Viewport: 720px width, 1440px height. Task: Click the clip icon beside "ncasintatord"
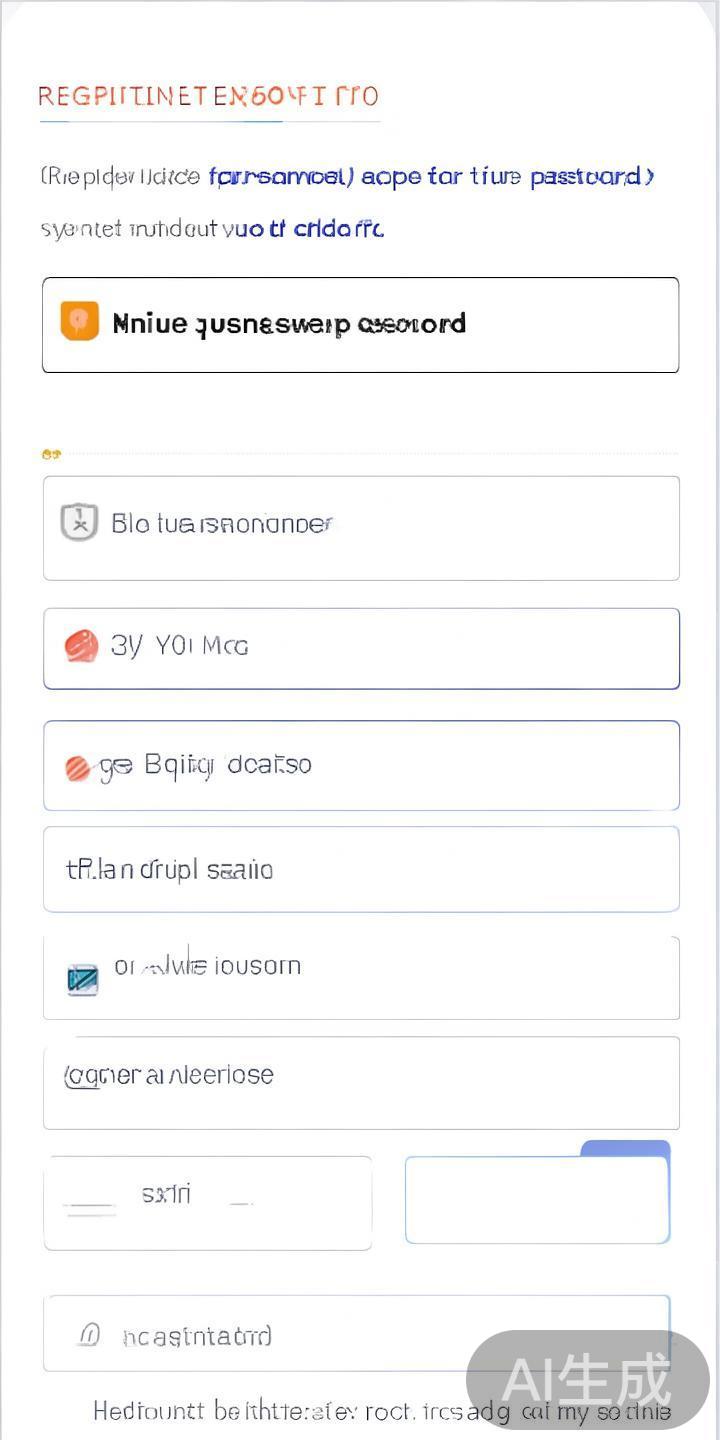click(89, 1334)
